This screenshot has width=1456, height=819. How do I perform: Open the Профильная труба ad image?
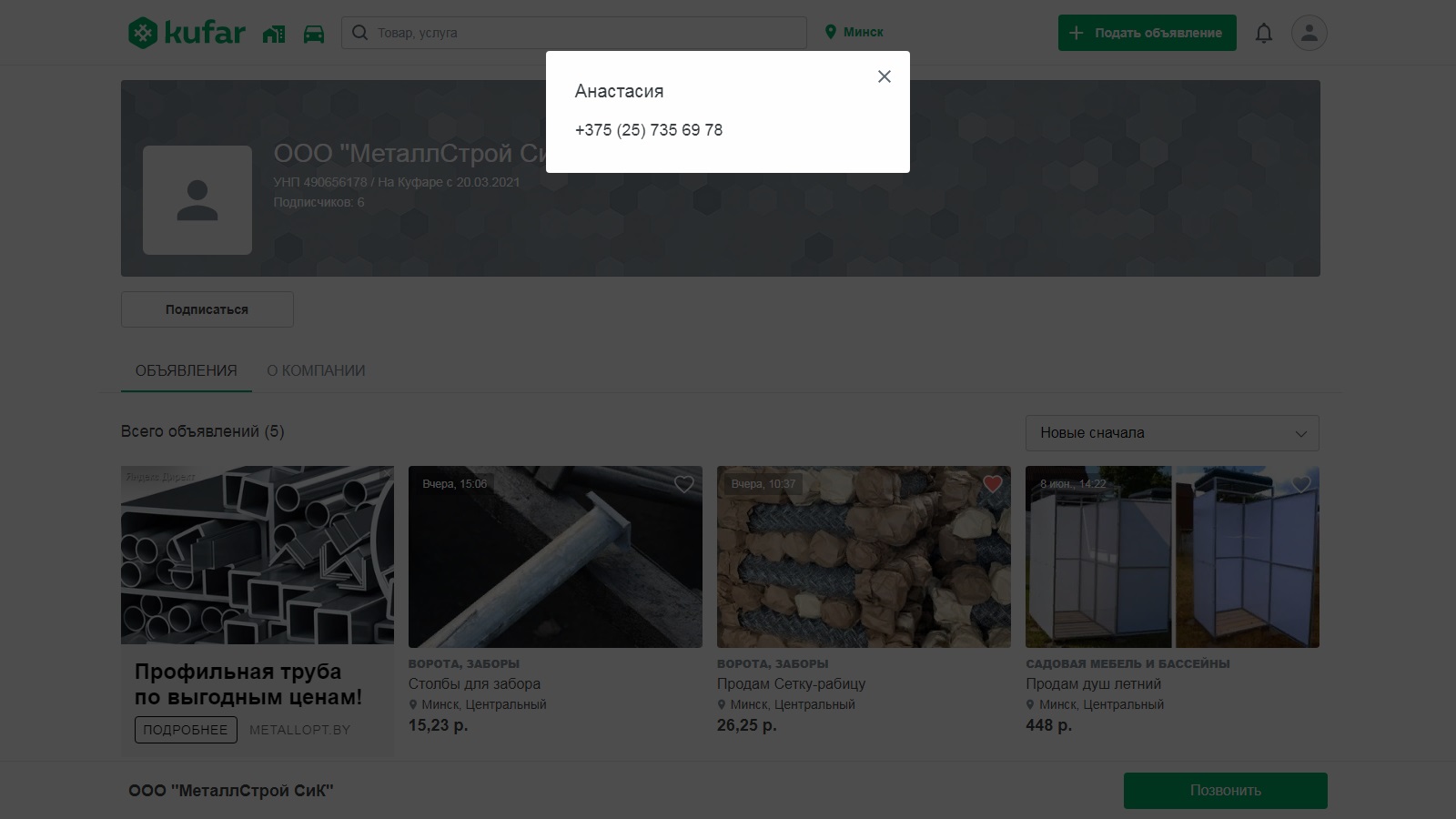tap(258, 555)
